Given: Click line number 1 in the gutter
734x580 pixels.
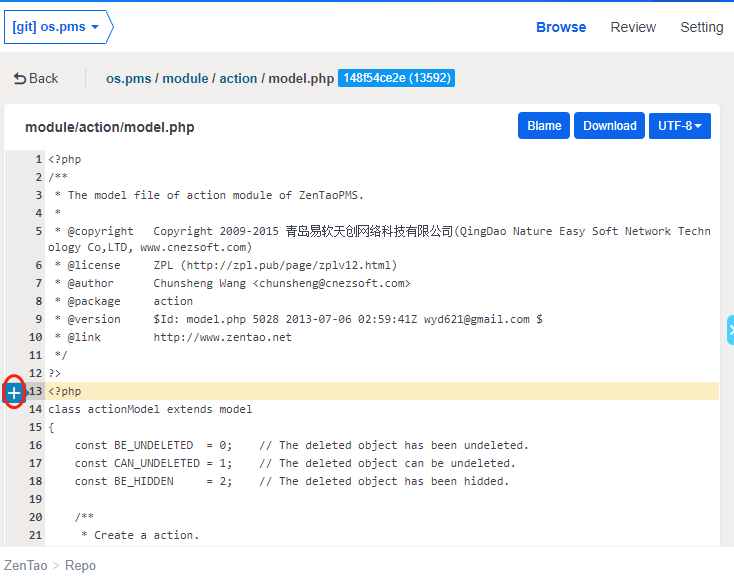Looking at the screenshot, I should click(x=39, y=159).
